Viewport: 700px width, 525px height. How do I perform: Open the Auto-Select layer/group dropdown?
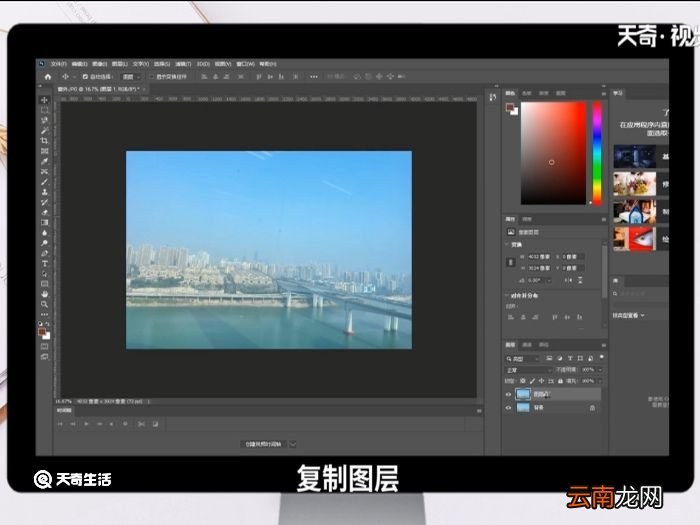point(132,77)
